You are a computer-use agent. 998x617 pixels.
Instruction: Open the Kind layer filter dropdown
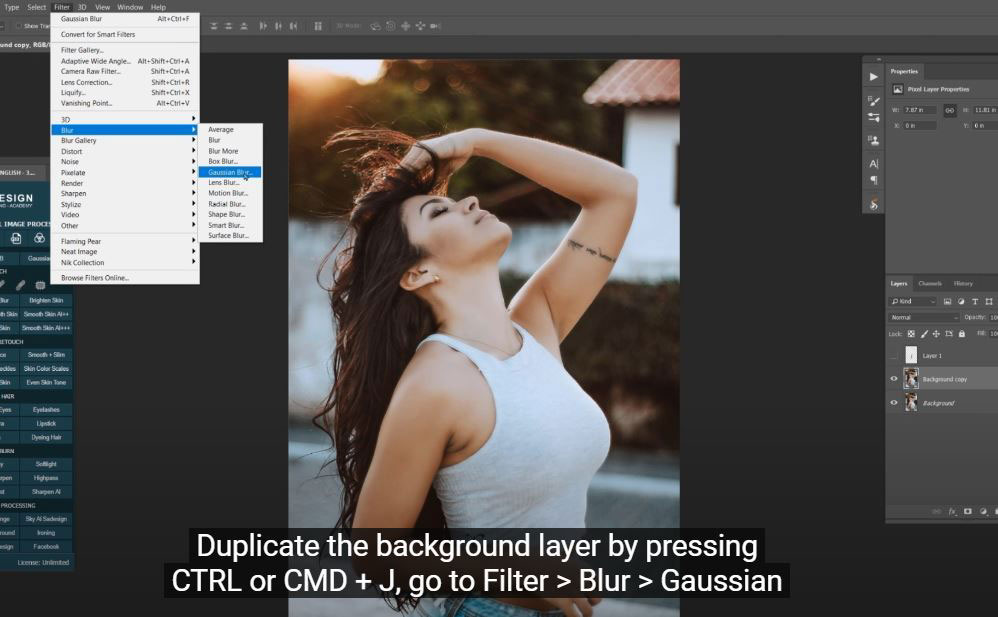coord(913,301)
